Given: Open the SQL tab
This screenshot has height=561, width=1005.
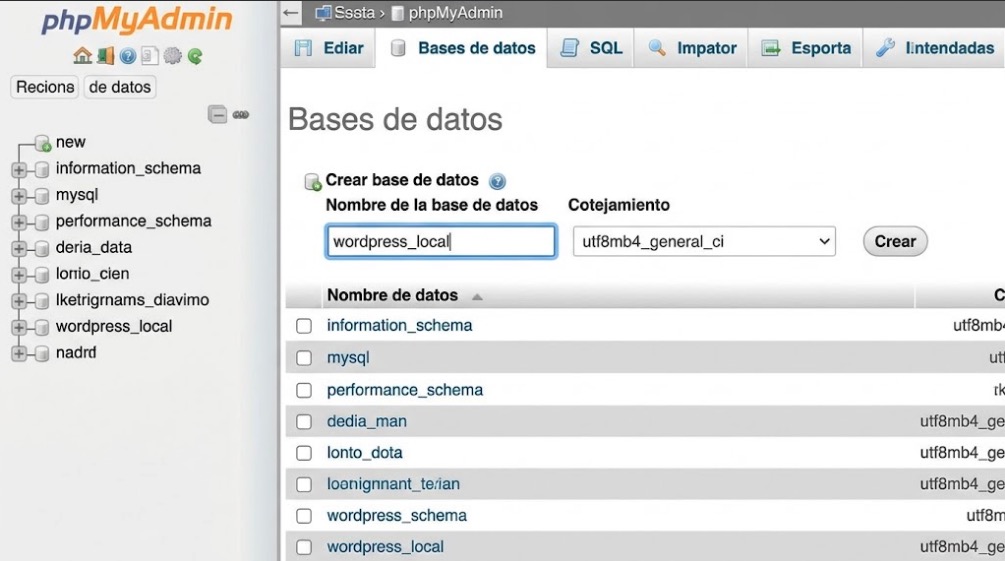Looking at the screenshot, I should (590, 48).
